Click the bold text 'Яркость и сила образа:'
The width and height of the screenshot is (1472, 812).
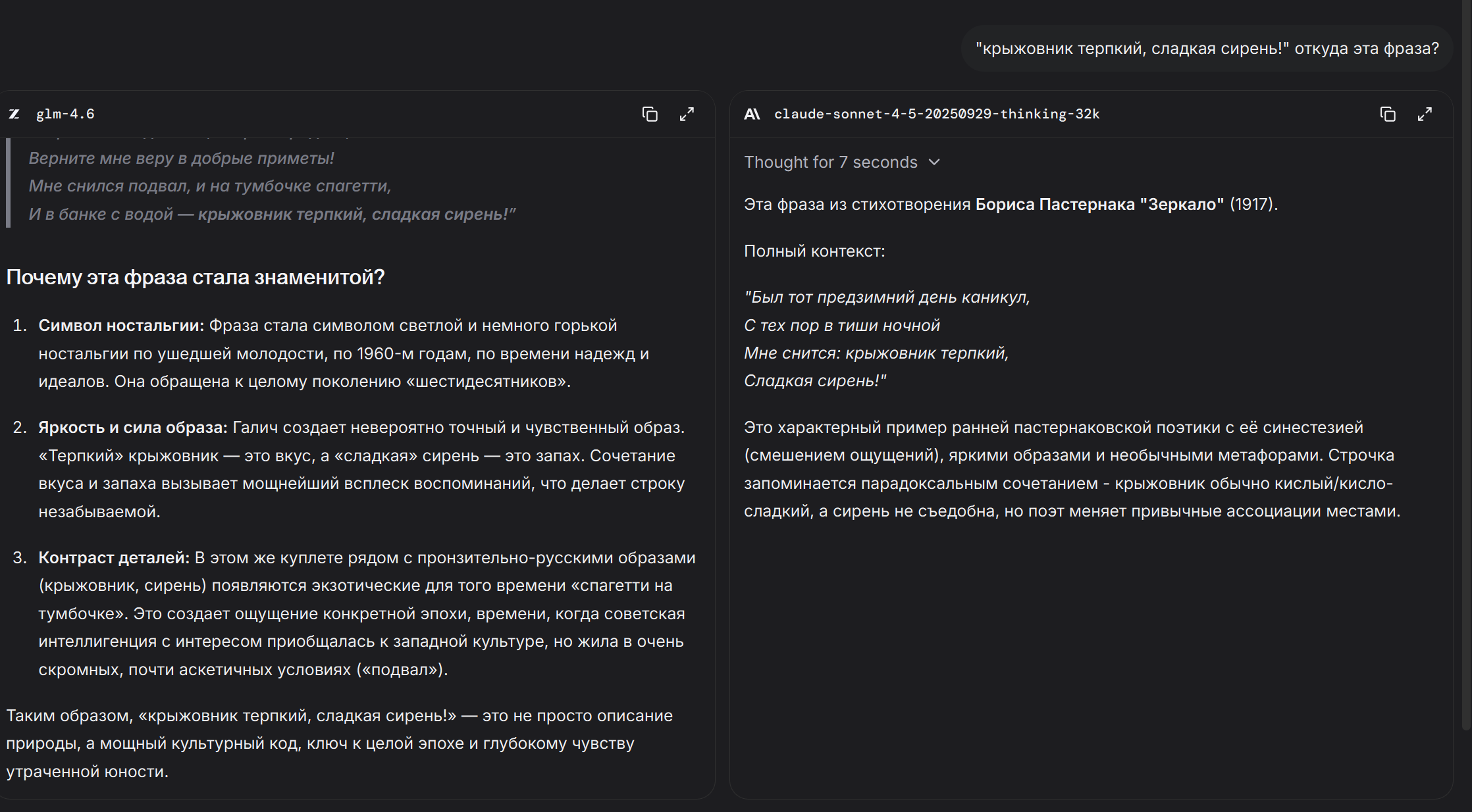tap(132, 428)
